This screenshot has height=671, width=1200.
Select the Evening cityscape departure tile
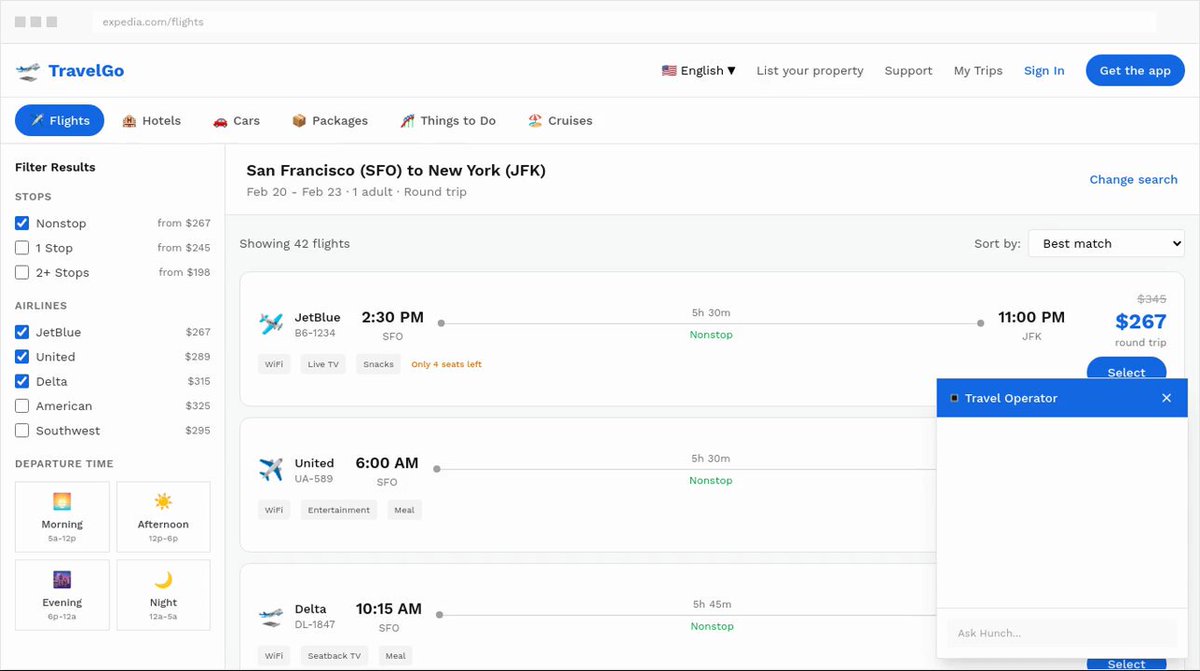[62, 595]
